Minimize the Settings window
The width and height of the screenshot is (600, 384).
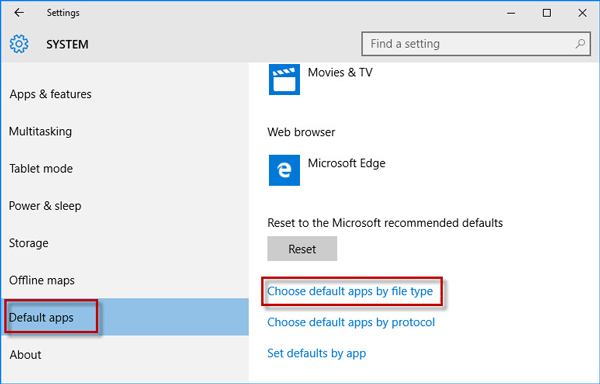[511, 13]
